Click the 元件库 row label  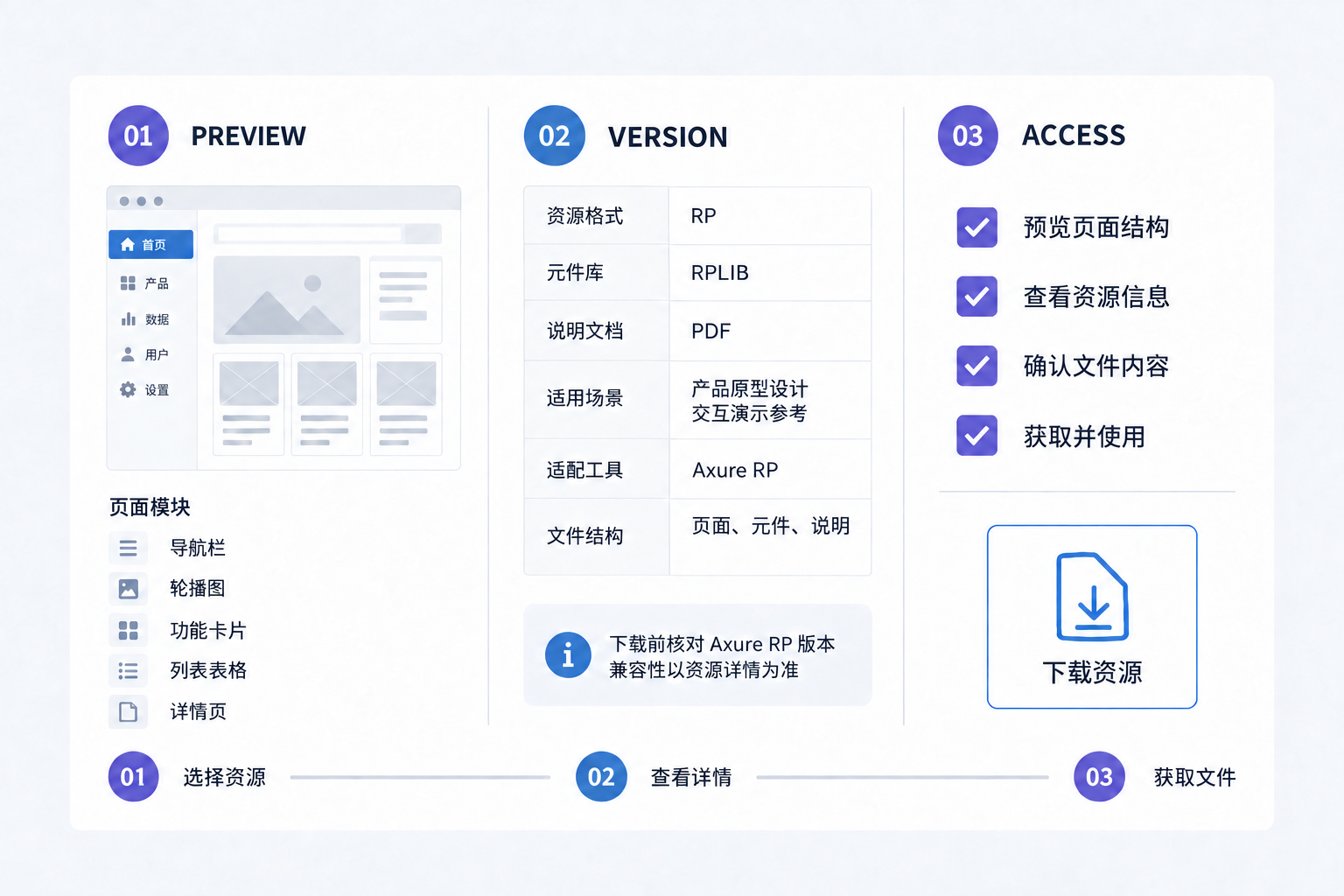pyautogui.click(x=575, y=273)
